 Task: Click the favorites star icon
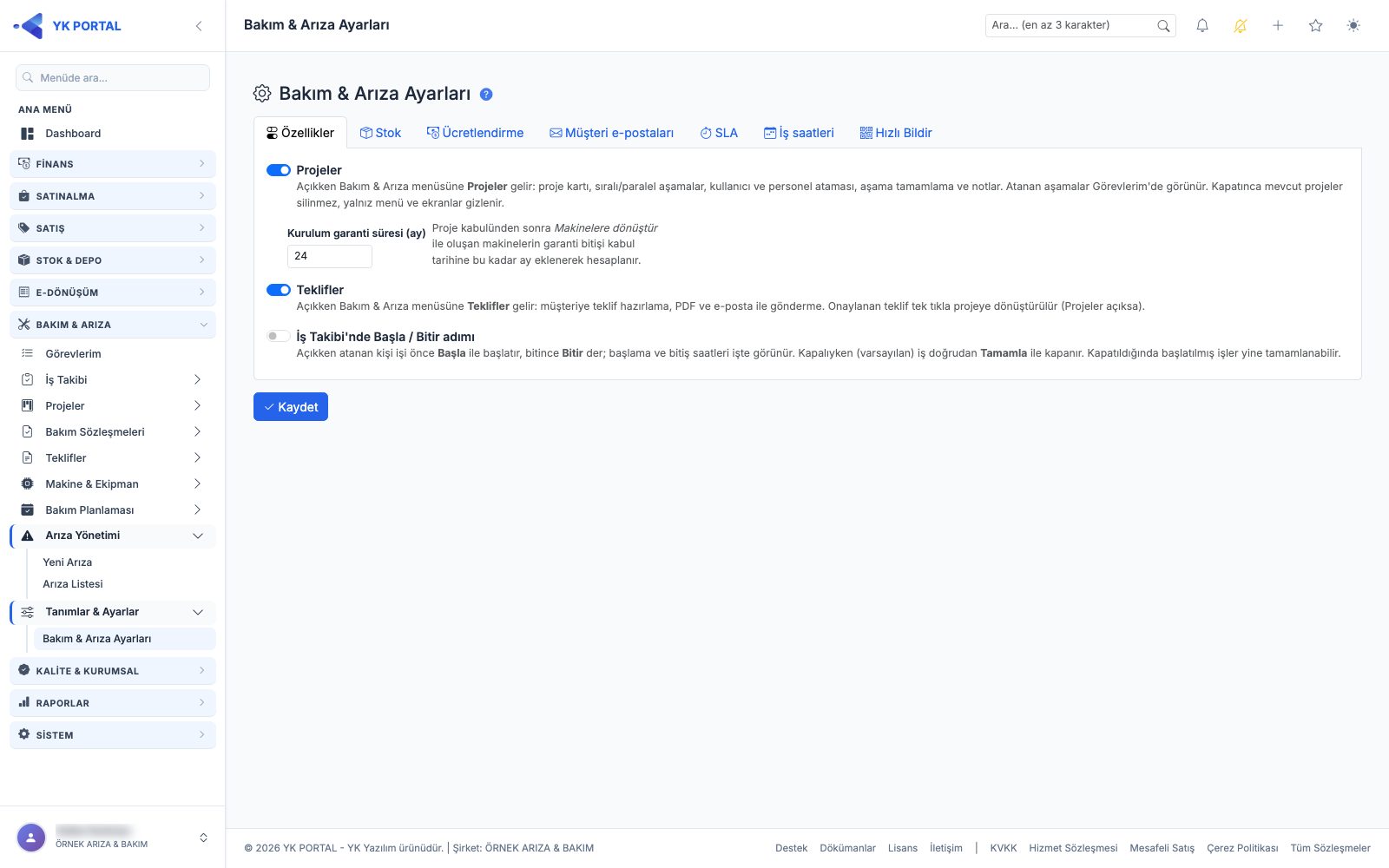pyautogui.click(x=1316, y=26)
